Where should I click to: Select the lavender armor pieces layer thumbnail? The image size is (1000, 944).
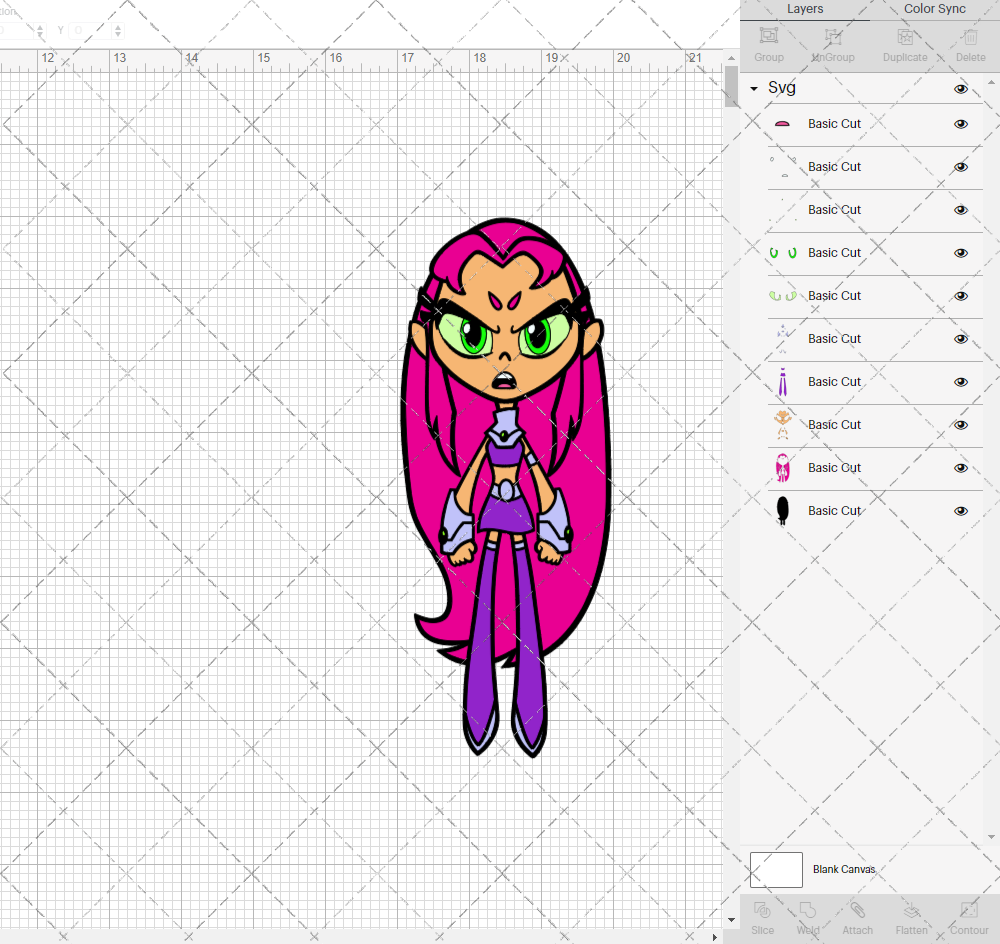783,339
